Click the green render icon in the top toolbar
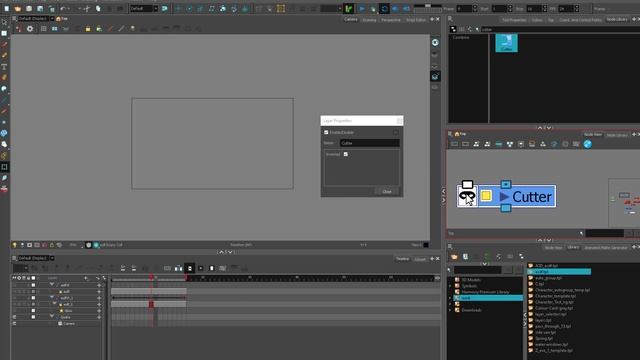This screenshot has height=360, width=640. coord(348,8)
